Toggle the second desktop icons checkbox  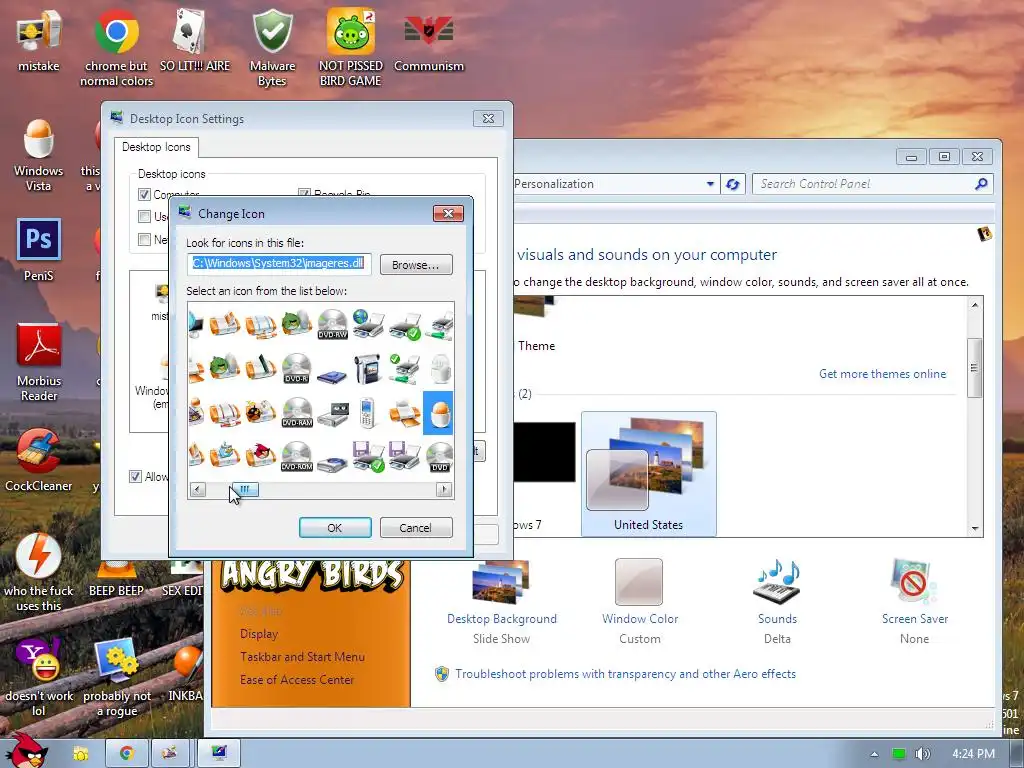(144, 216)
